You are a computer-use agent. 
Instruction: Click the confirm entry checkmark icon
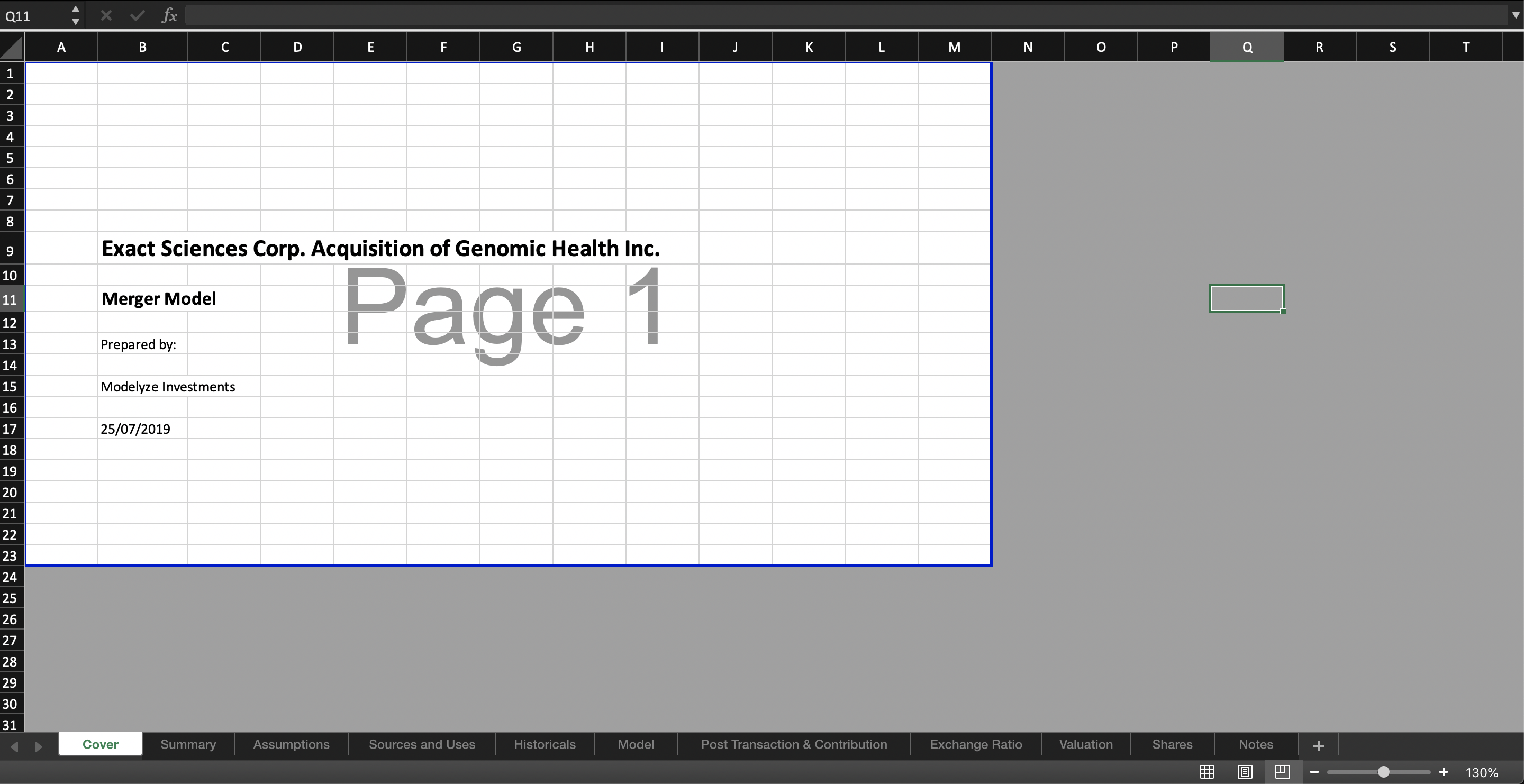coord(137,15)
